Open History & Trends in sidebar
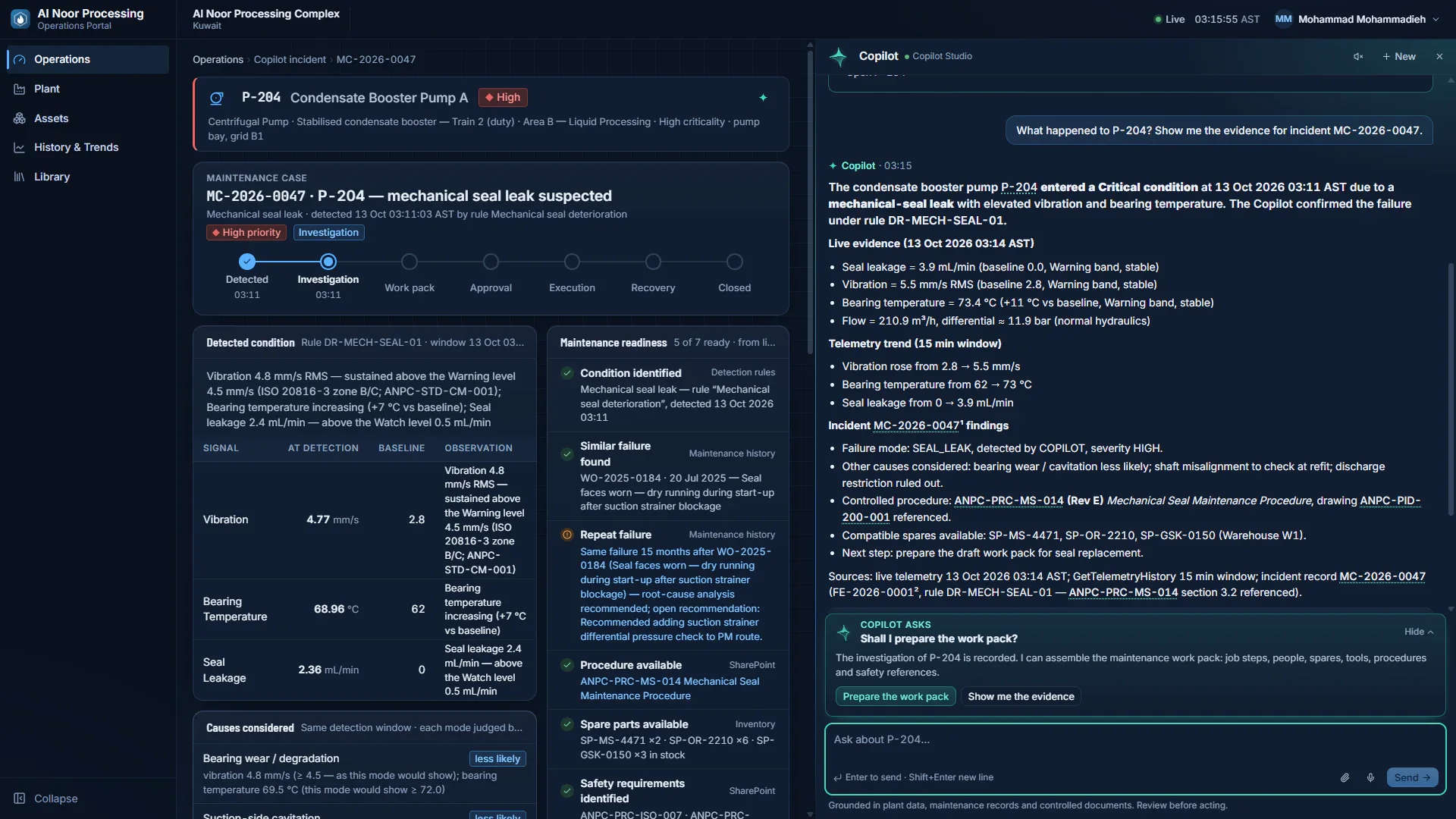This screenshot has width=1456, height=819. 88,147
